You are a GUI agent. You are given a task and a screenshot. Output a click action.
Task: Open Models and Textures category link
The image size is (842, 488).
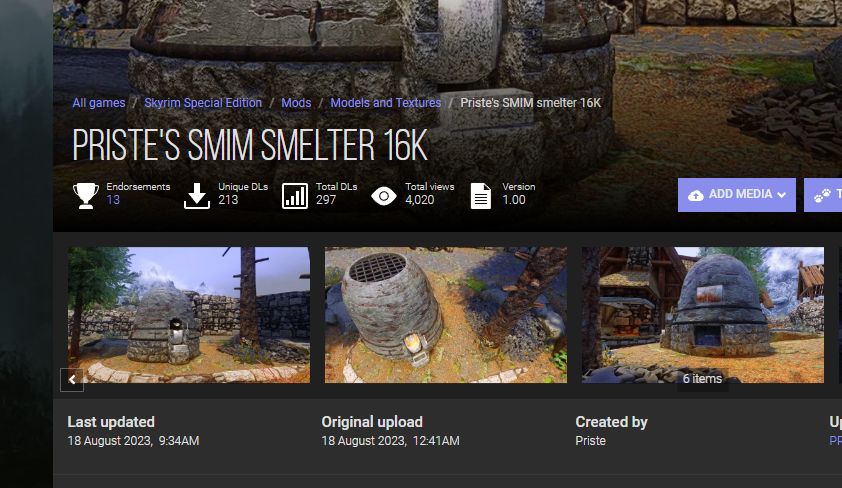coord(386,103)
